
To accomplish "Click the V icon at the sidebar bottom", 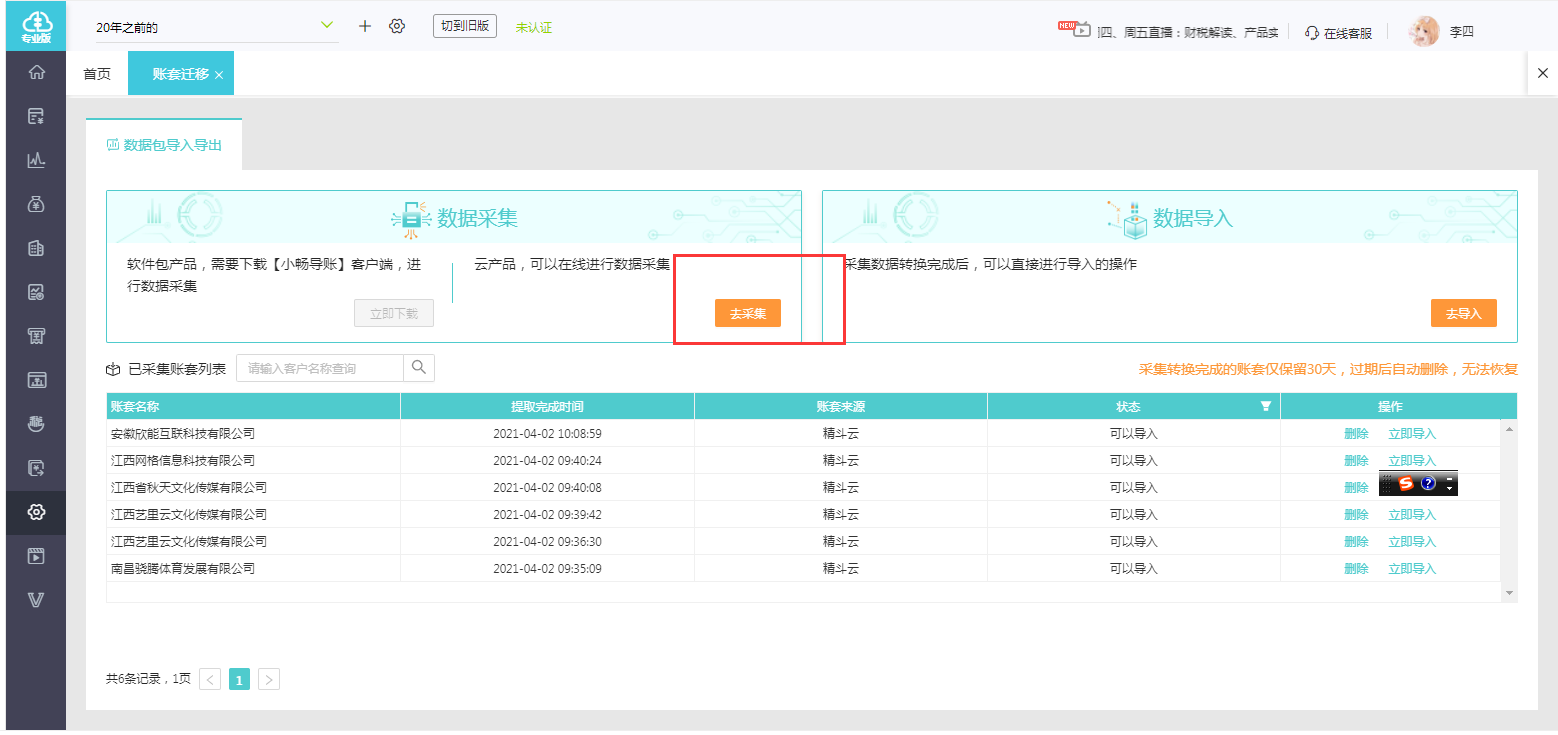I will (x=36, y=600).
